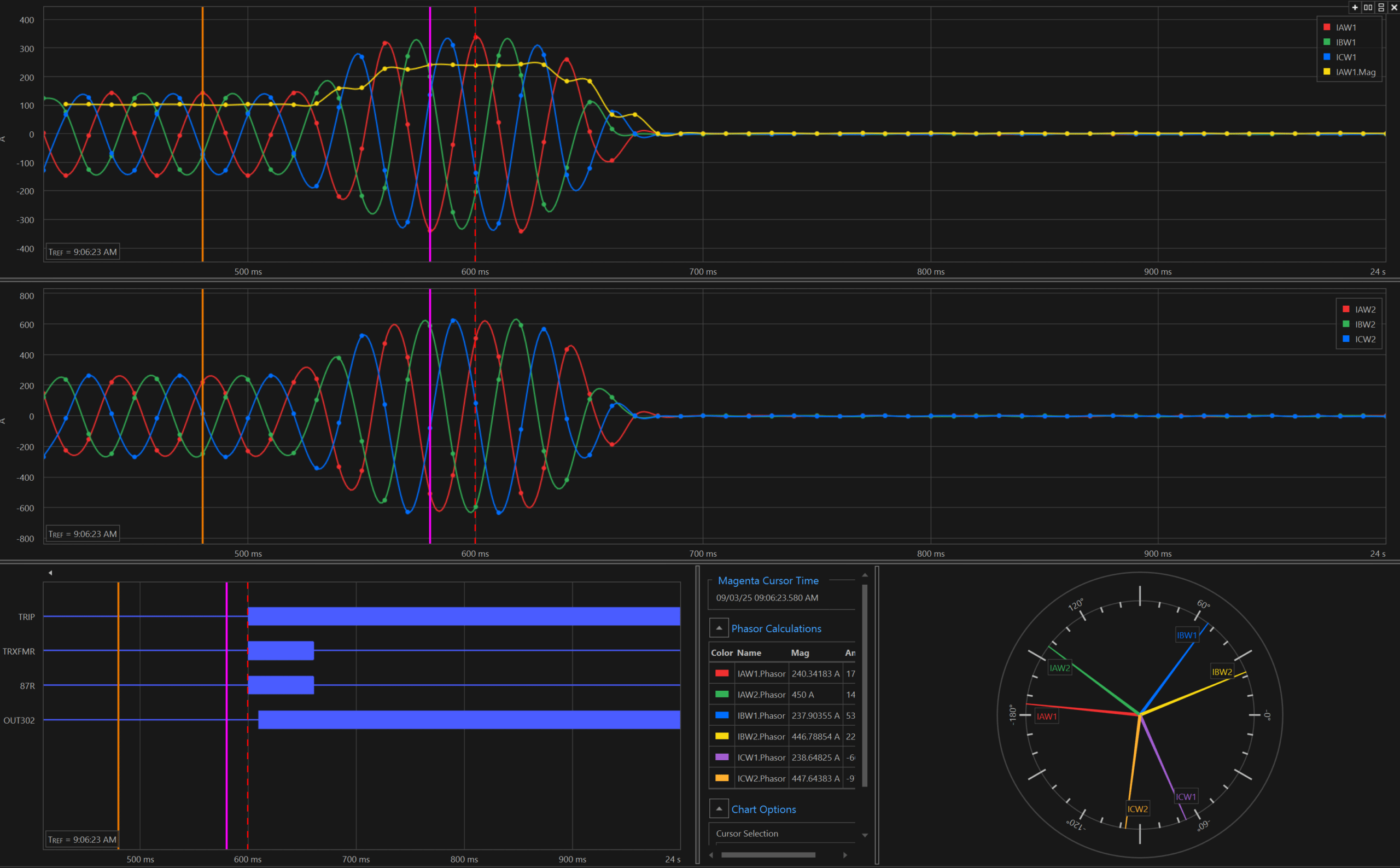Click the 240.34183 A magnitude value
The height and width of the screenshot is (868, 1400).
(815, 674)
